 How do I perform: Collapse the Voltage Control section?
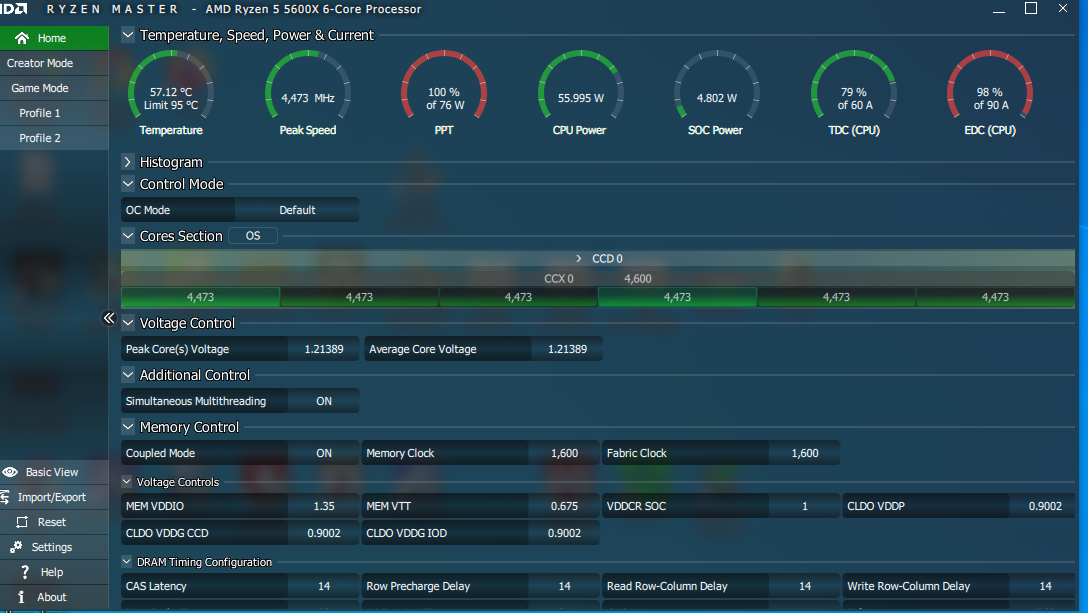(128, 323)
